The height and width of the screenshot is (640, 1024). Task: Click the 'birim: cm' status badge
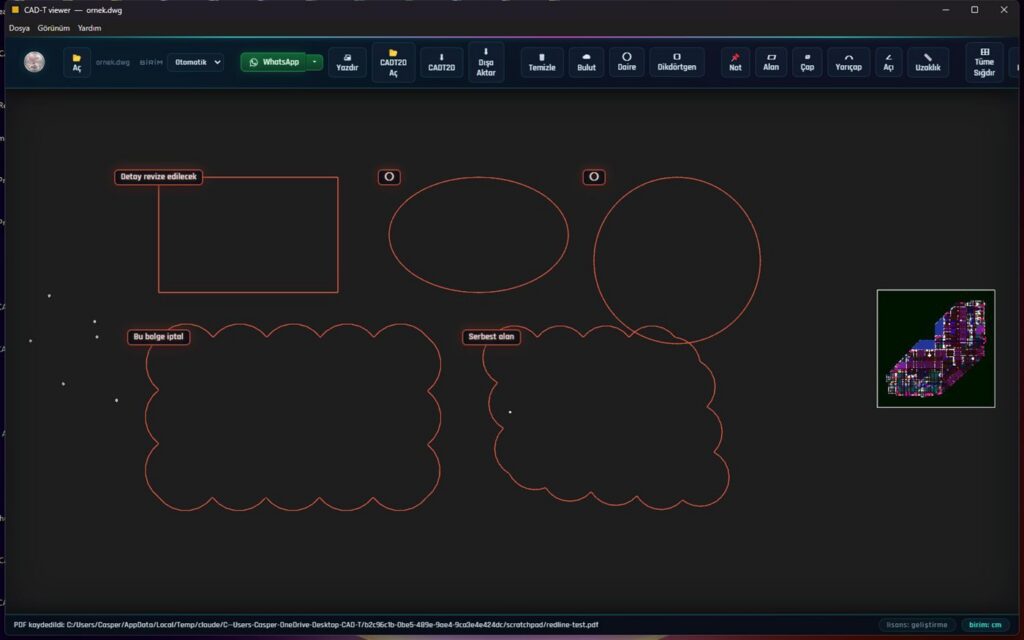[x=985, y=625]
